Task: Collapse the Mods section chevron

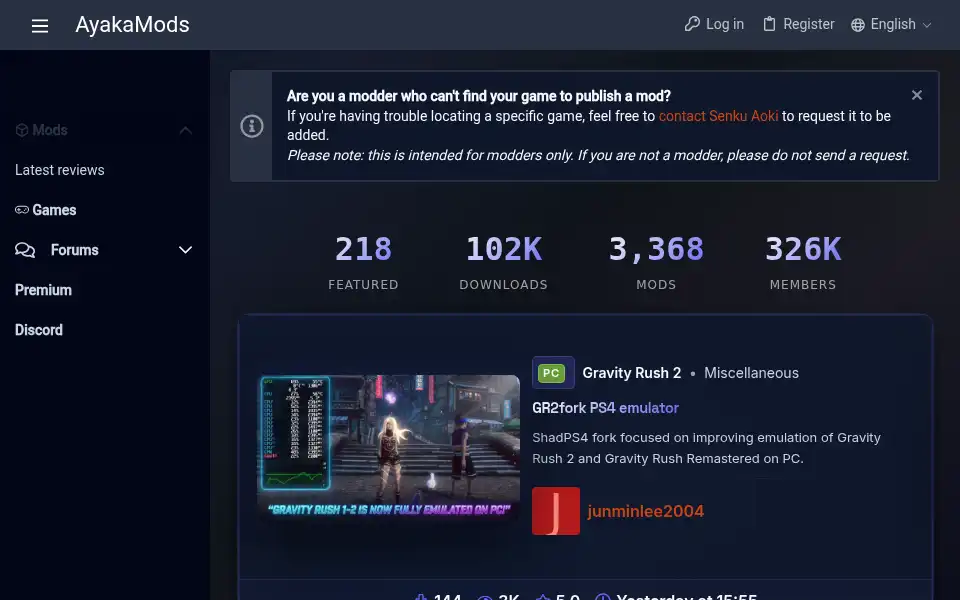Action: [x=186, y=130]
